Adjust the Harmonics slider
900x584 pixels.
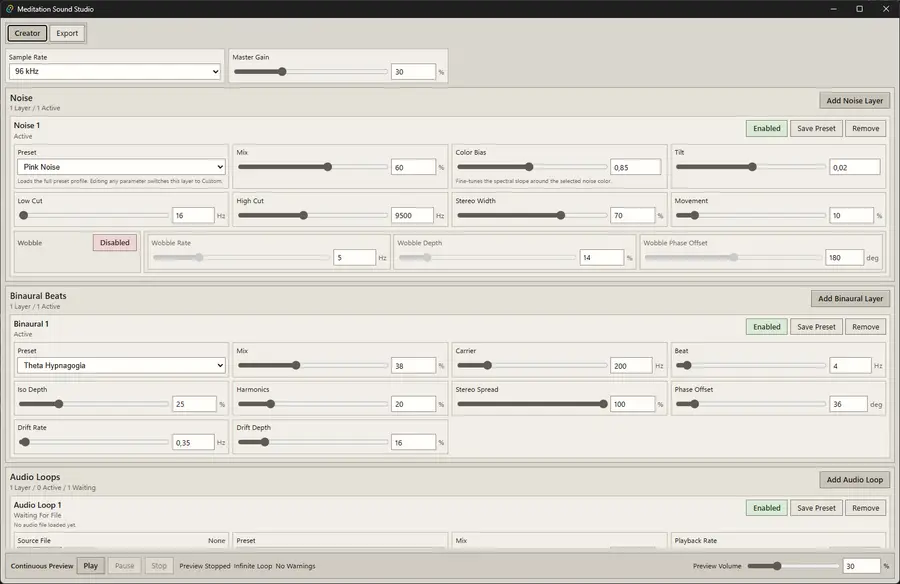[x=313, y=404]
